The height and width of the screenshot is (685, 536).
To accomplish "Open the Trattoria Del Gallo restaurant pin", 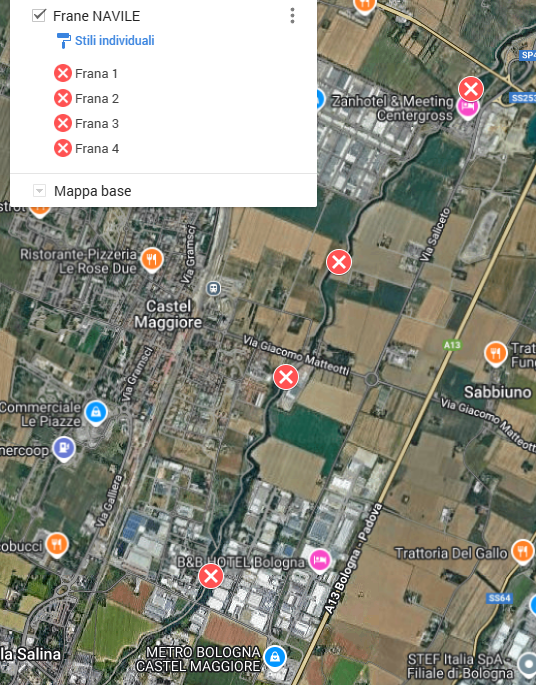I will tap(522, 551).
